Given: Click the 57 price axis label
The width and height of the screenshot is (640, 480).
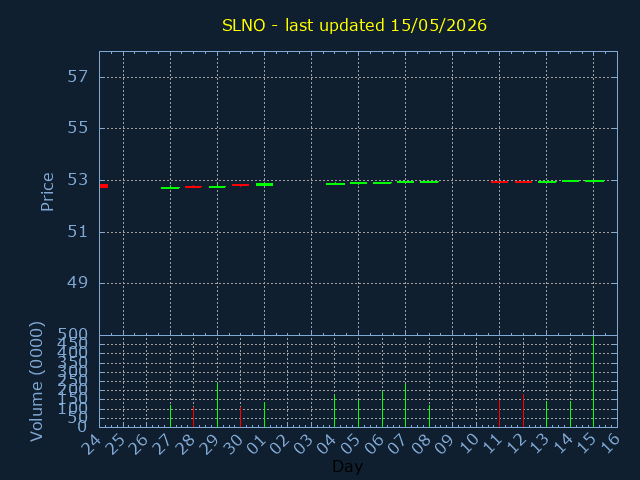Looking at the screenshot, I should pyautogui.click(x=78, y=77).
